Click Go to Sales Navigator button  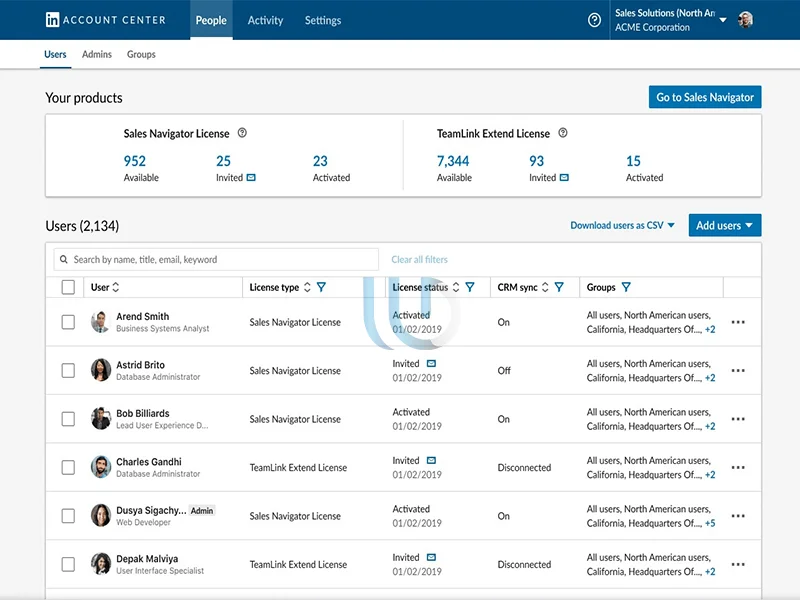click(x=705, y=97)
